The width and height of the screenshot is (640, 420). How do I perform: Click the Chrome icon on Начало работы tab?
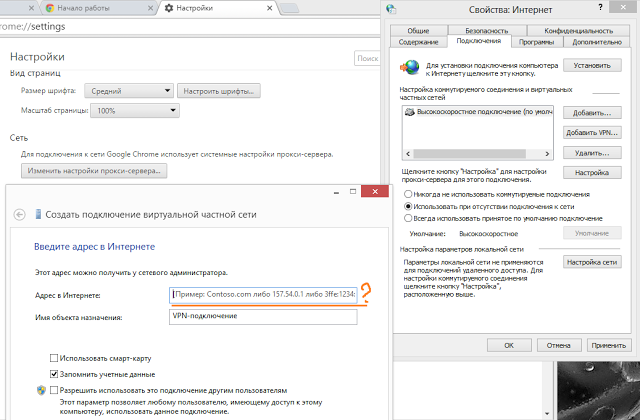tap(50, 8)
